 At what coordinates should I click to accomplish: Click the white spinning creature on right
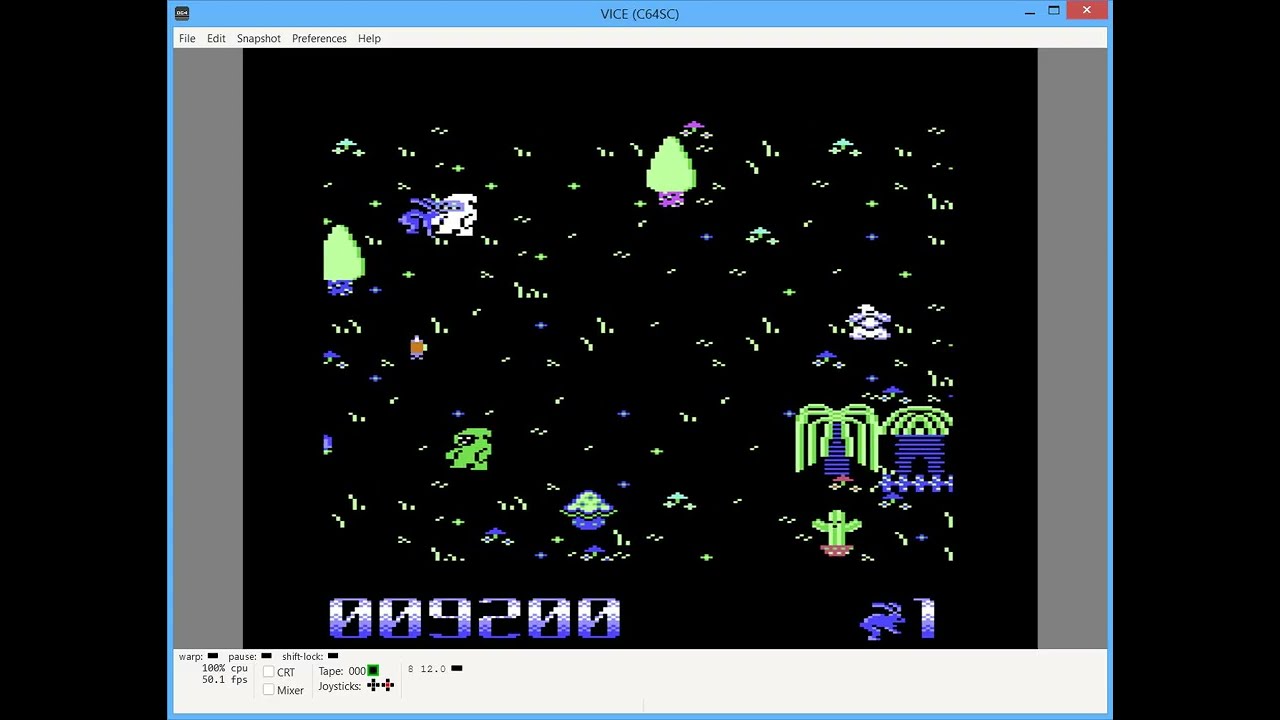868,322
